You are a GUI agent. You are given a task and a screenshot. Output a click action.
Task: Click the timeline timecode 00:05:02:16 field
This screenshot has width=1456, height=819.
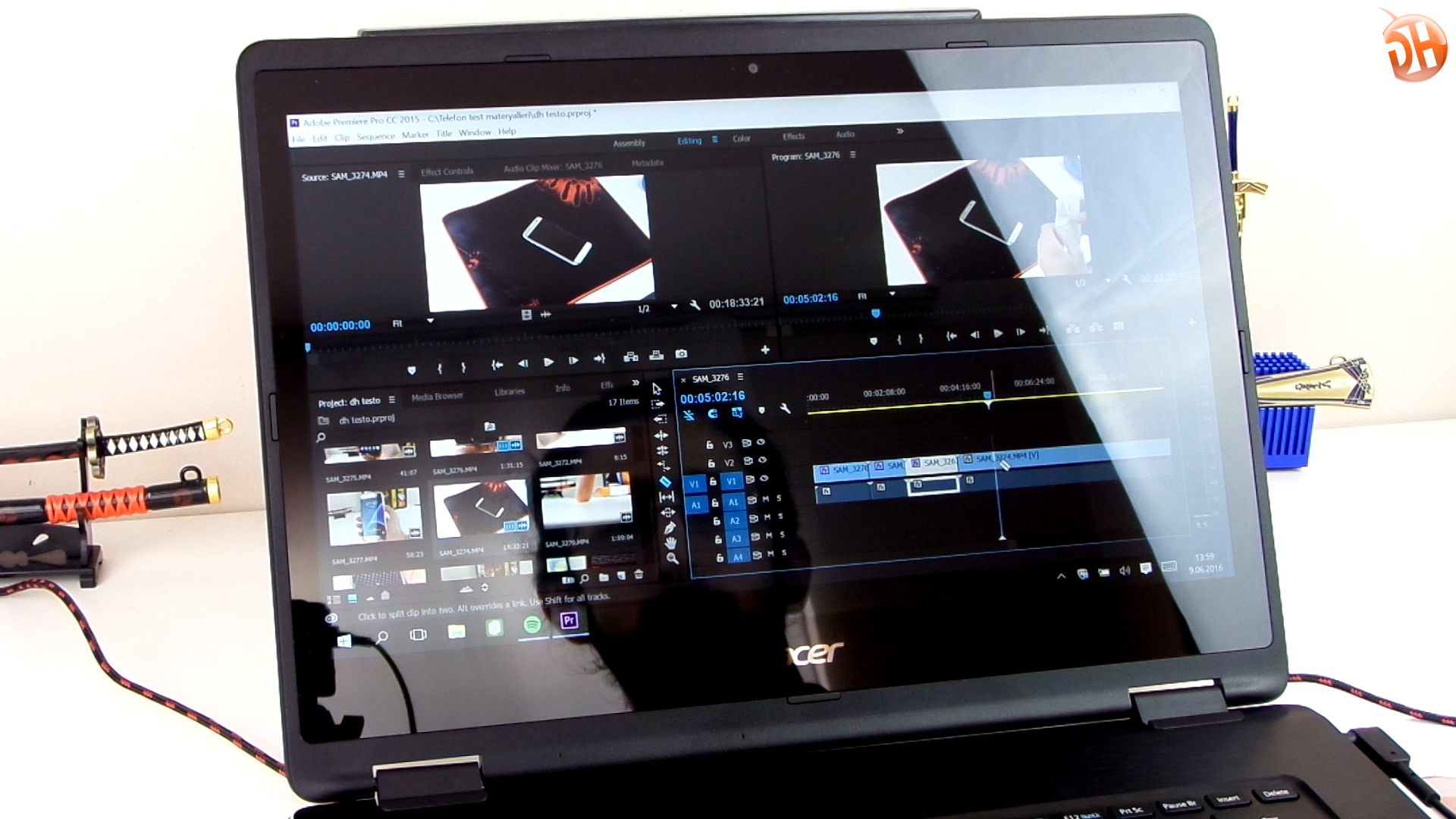click(x=712, y=397)
